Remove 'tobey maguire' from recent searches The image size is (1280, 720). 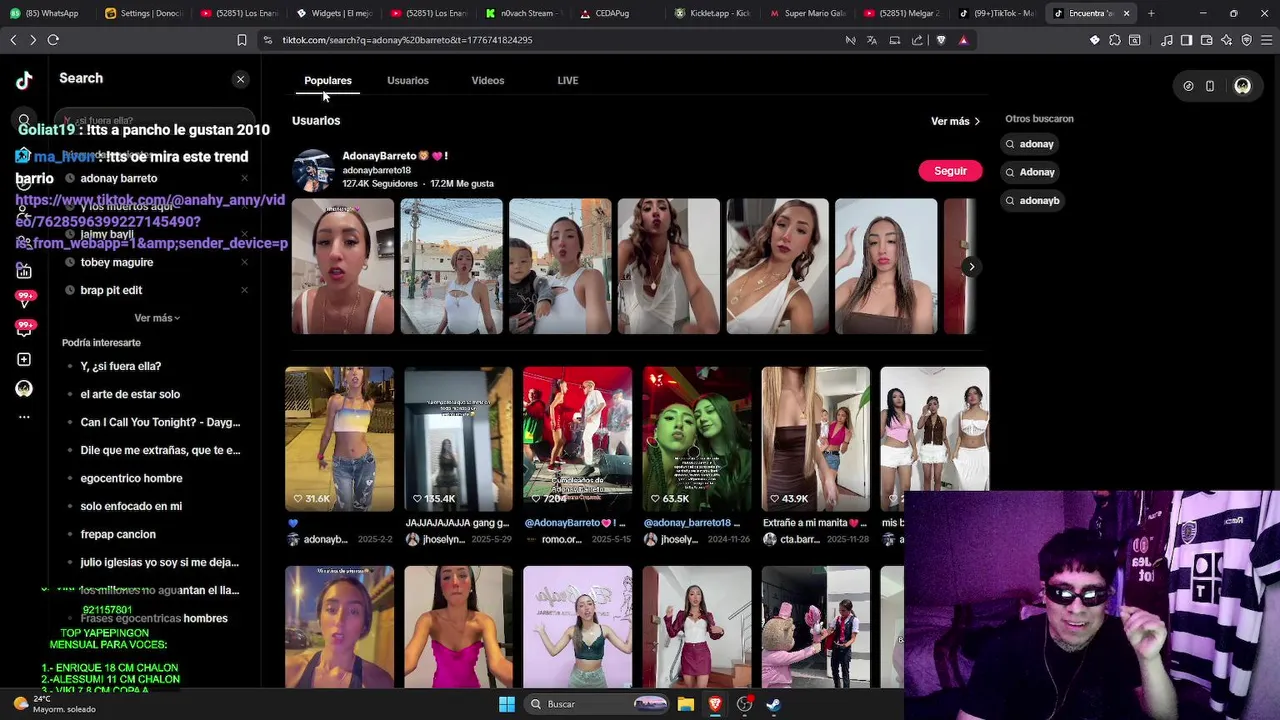244,262
